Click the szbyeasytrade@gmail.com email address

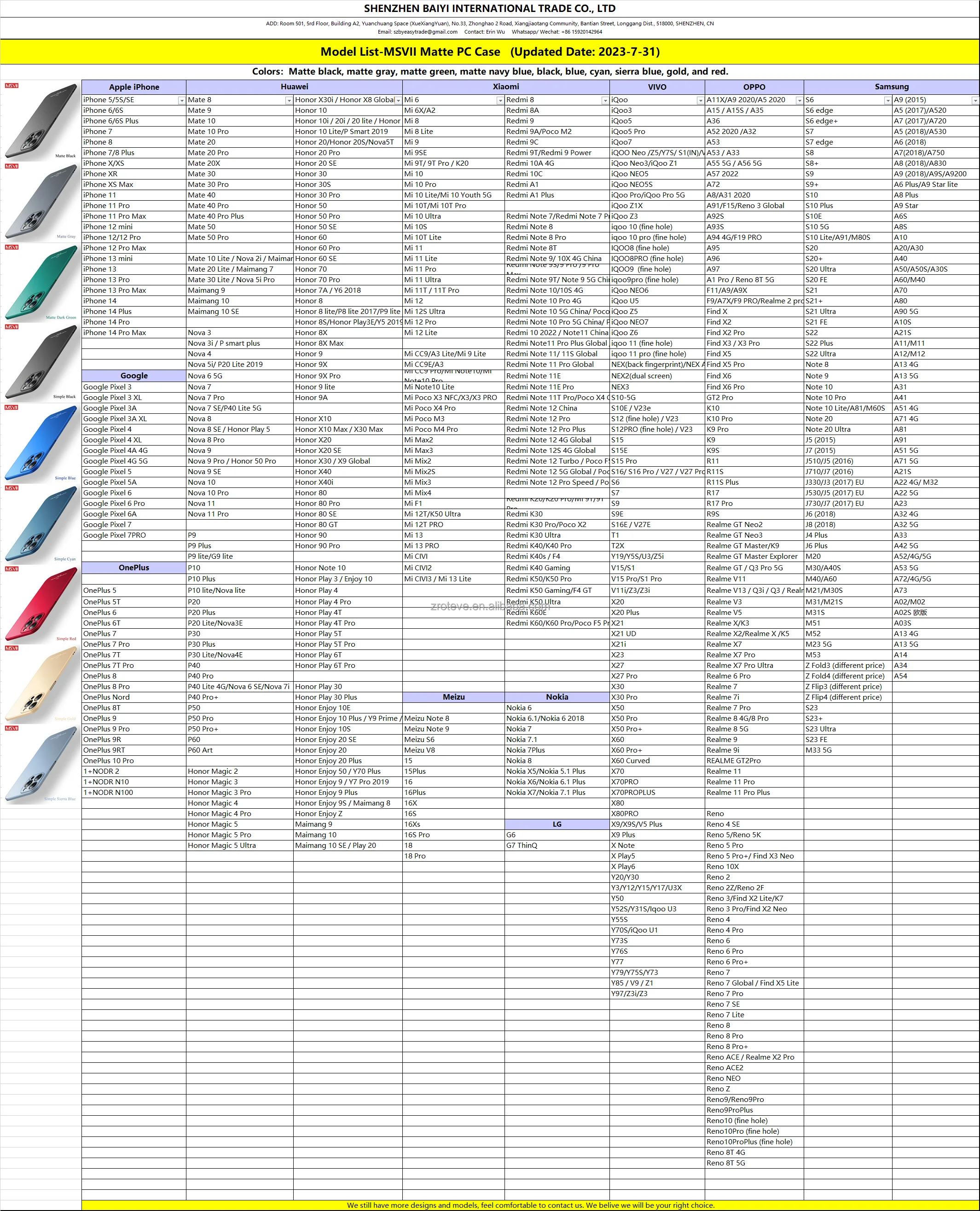[425, 32]
